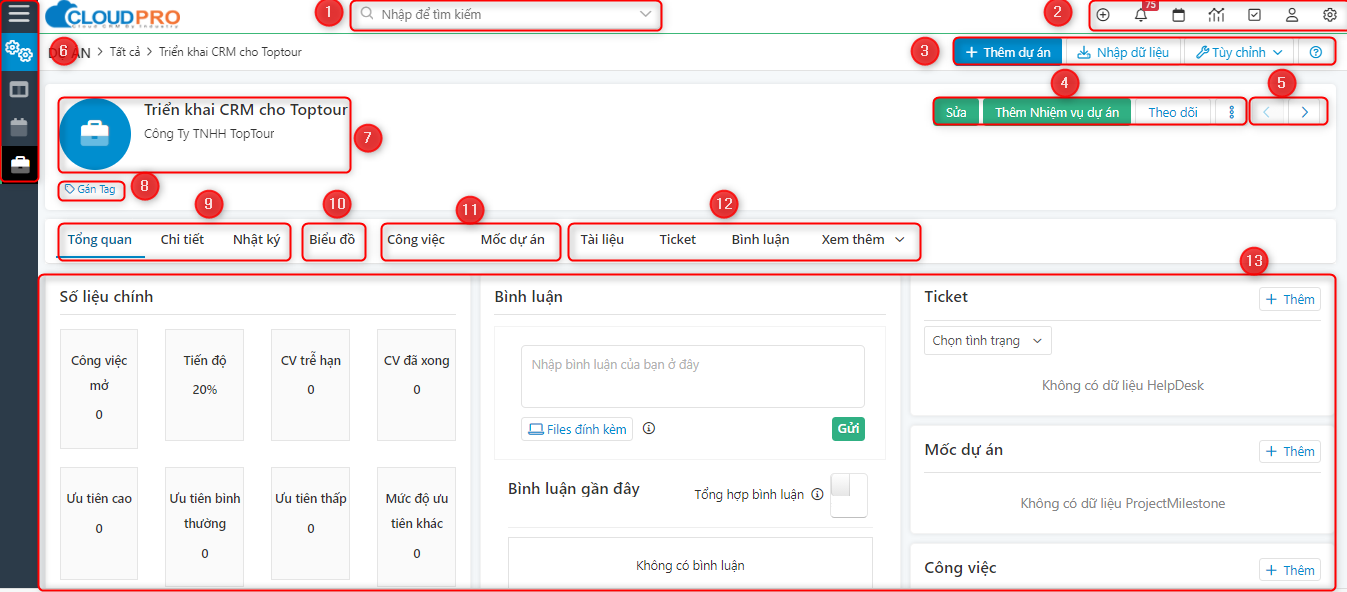Open the user profile icon
The image size is (1347, 592).
(1292, 15)
